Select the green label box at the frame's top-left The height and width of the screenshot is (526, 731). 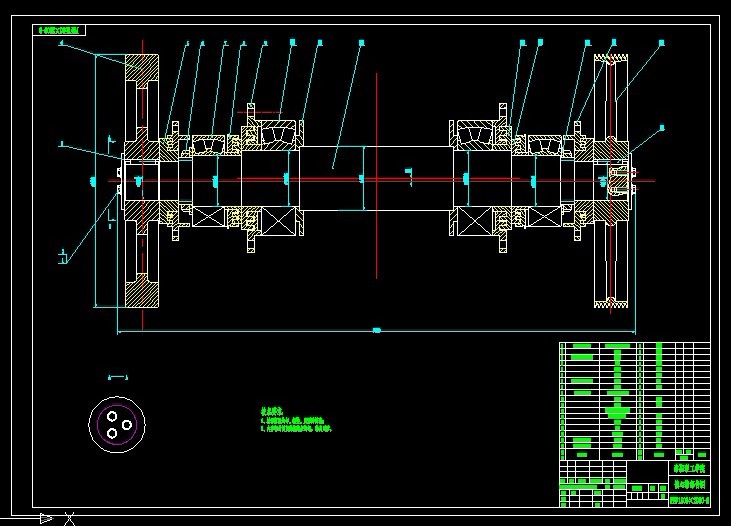(x=59, y=30)
